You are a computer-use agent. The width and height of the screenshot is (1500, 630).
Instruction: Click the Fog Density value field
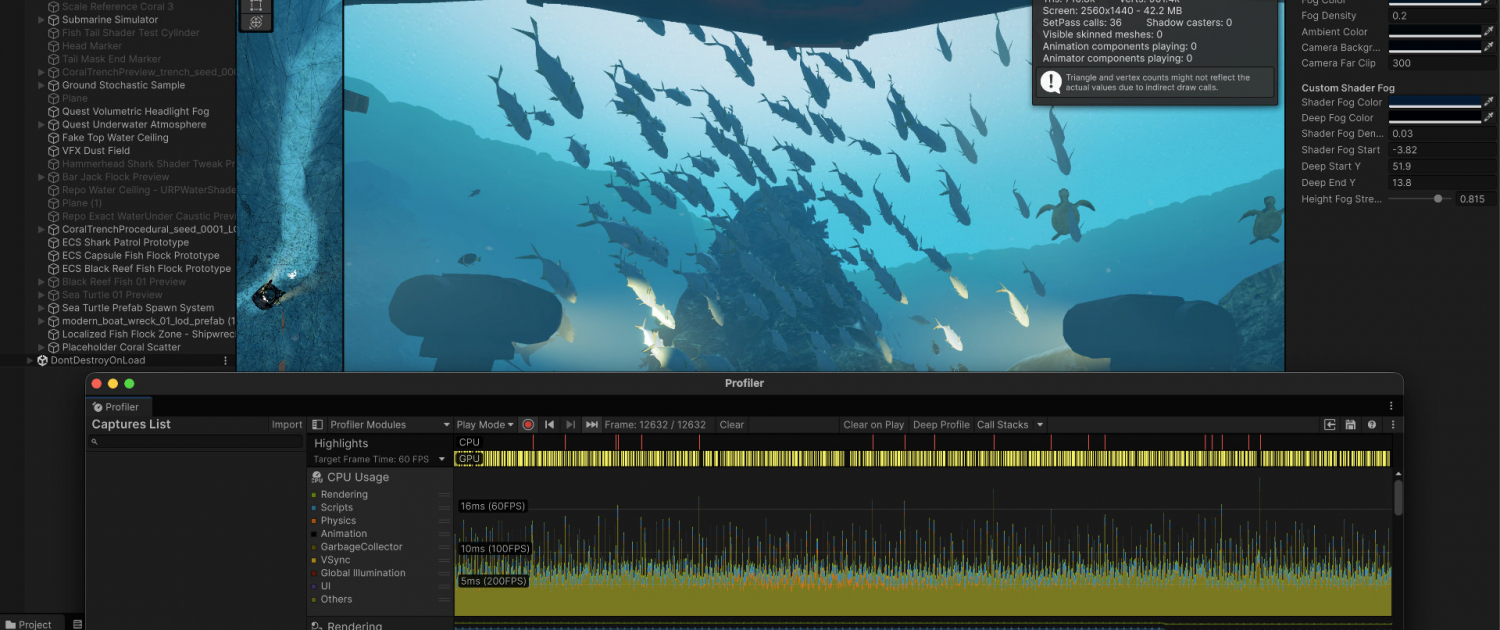[x=1441, y=16]
